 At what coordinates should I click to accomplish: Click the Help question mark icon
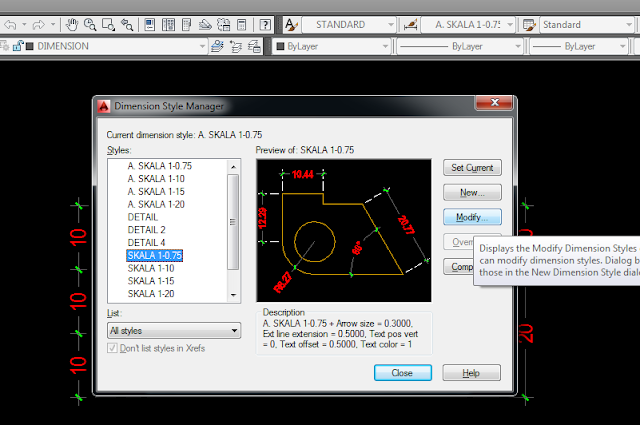coord(265,25)
